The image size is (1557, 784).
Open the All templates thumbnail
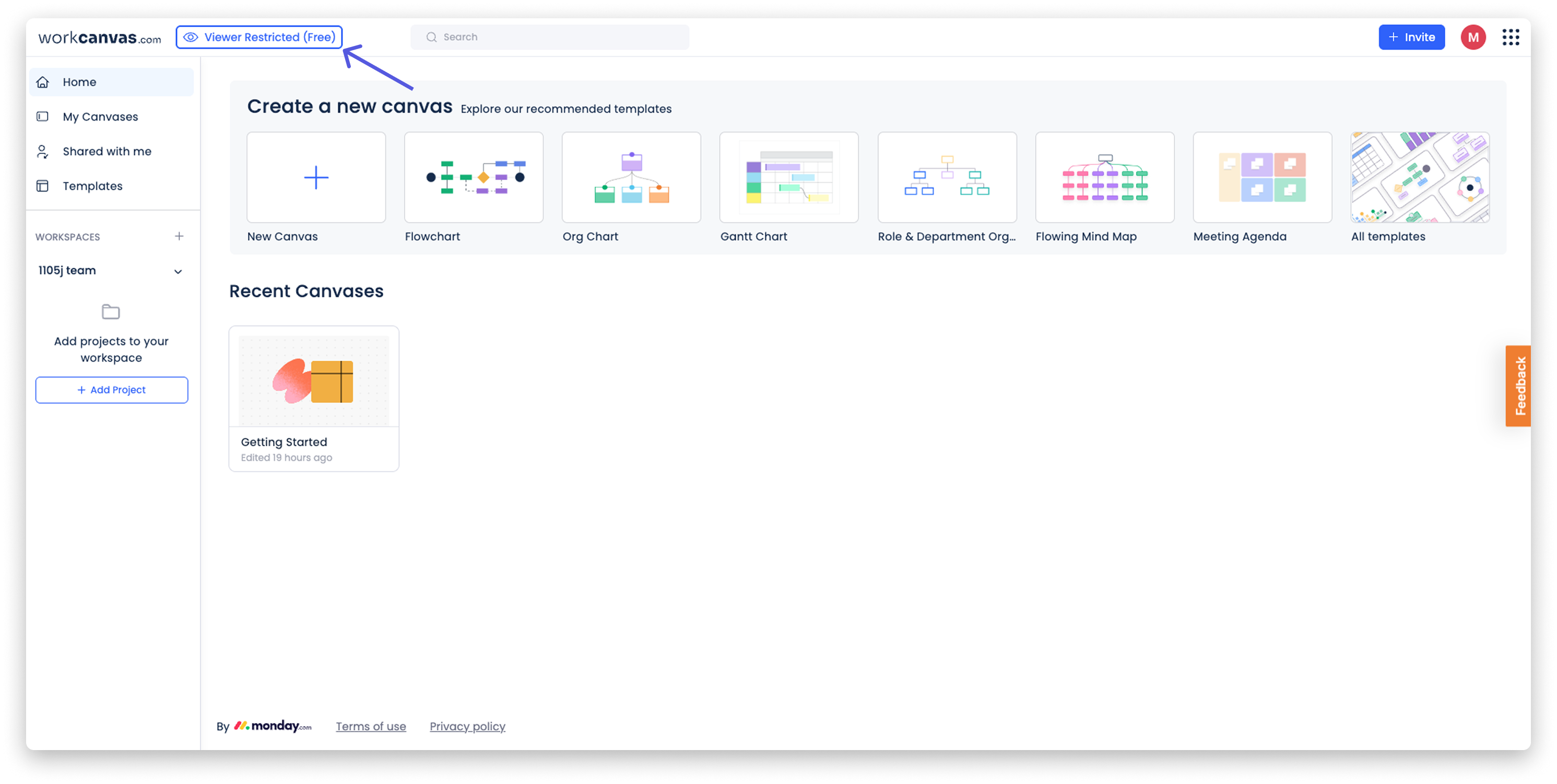pos(1420,177)
